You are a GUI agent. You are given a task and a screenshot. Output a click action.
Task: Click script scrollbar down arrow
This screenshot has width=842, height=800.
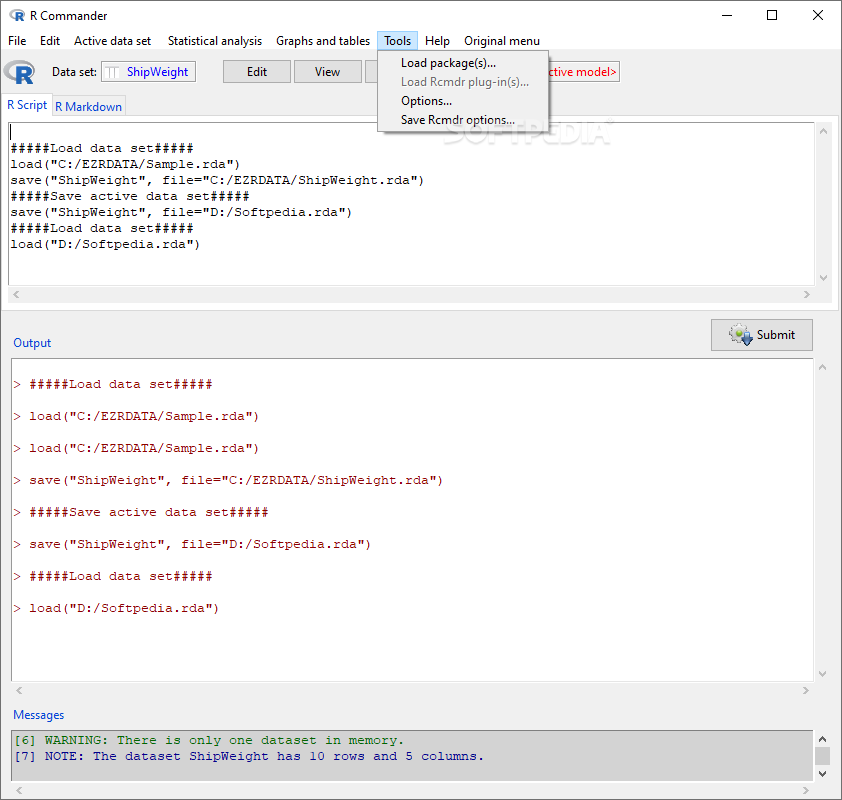tap(823, 278)
